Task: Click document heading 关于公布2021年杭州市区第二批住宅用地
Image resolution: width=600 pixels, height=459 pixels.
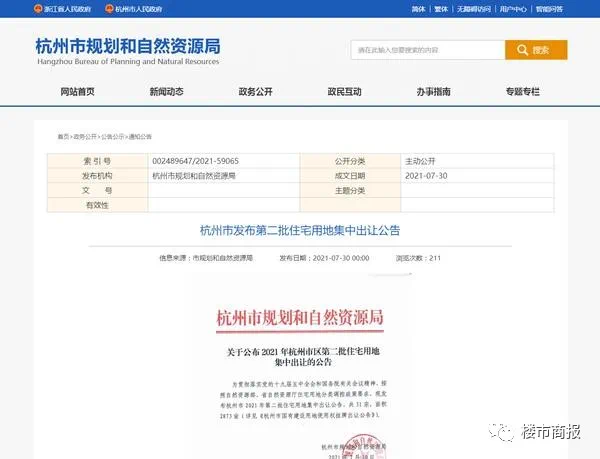Action: [303, 352]
